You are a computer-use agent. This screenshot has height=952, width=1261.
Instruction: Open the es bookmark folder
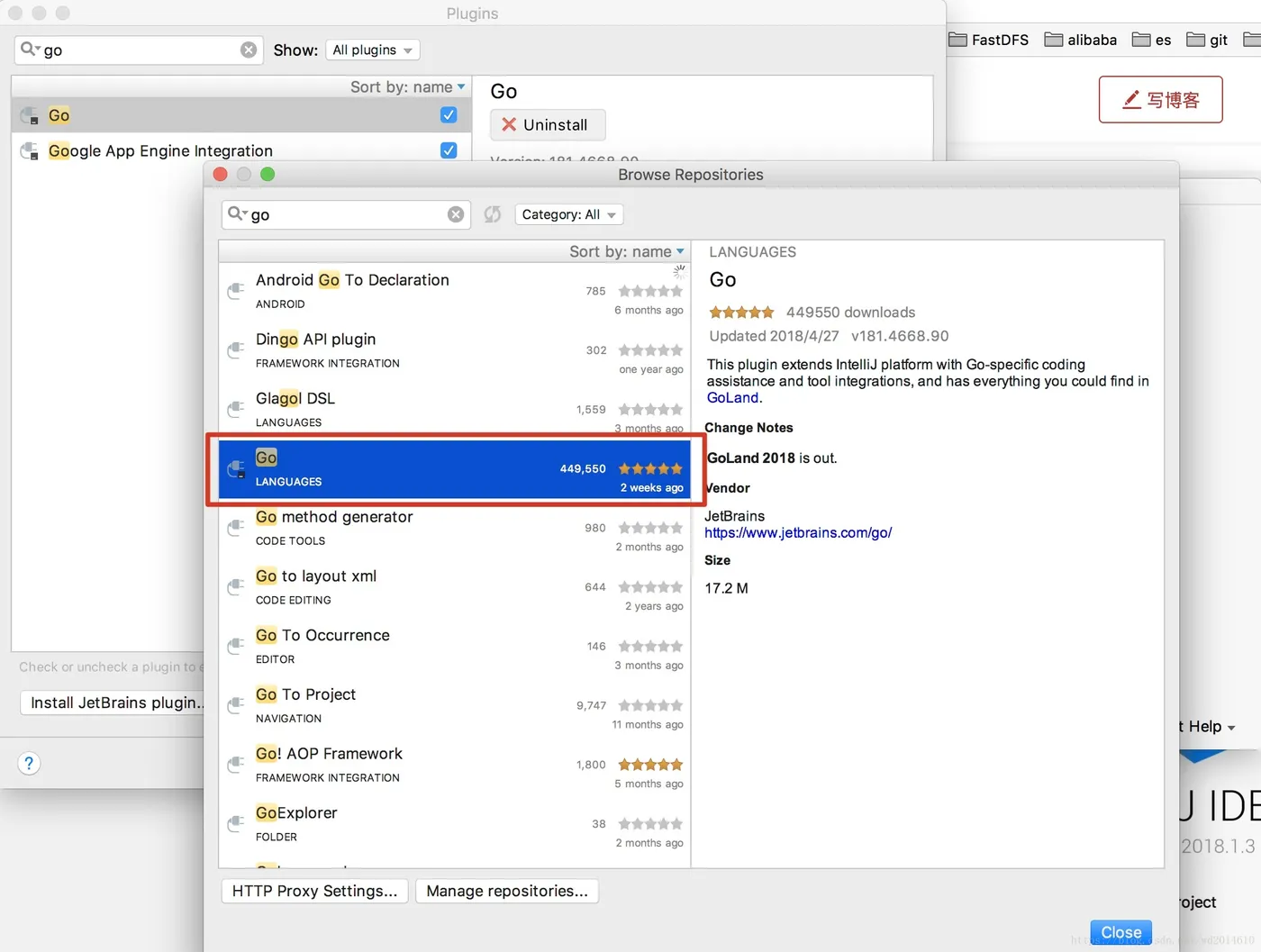click(1152, 40)
